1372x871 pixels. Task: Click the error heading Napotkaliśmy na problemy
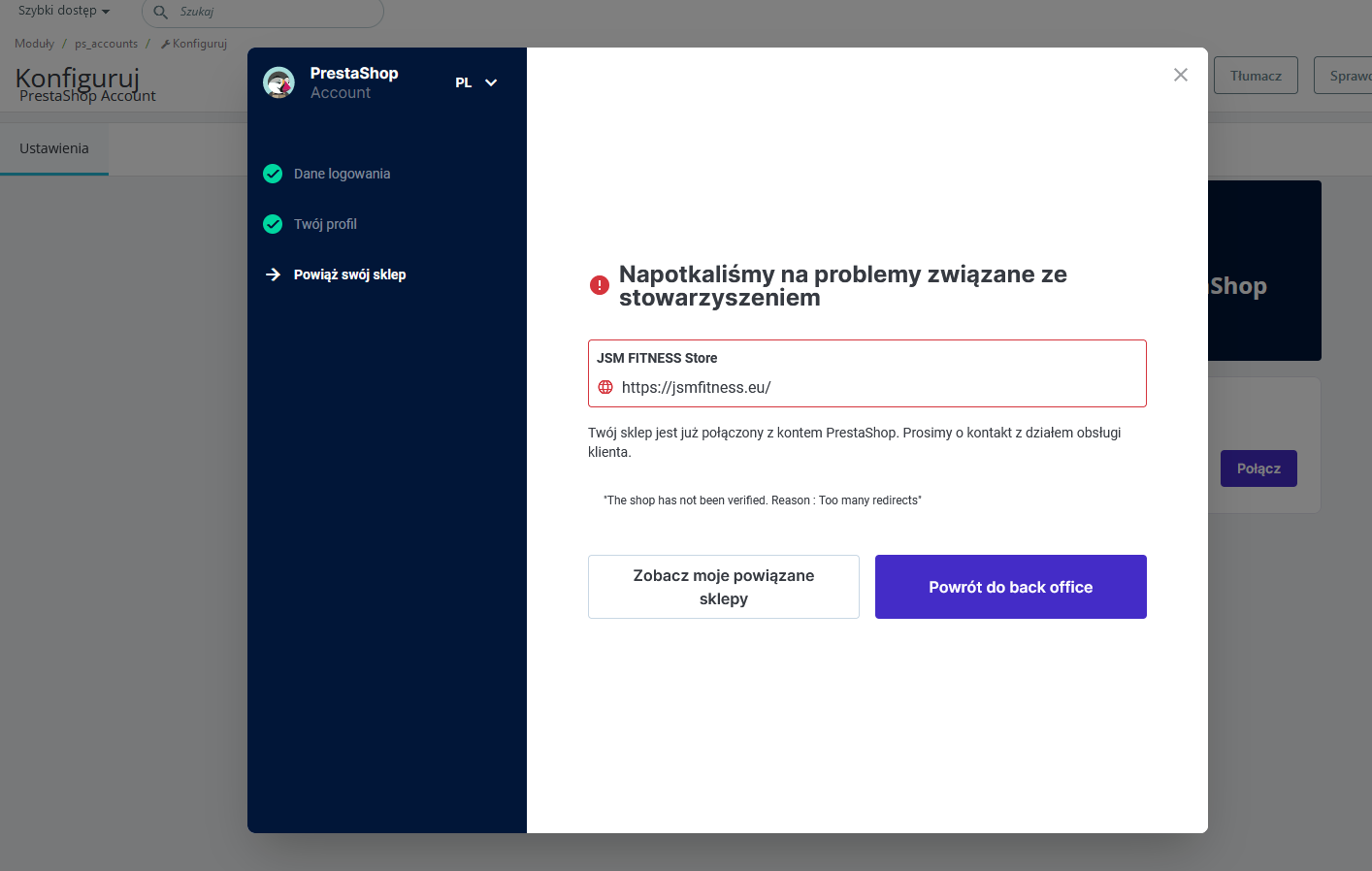(843, 285)
